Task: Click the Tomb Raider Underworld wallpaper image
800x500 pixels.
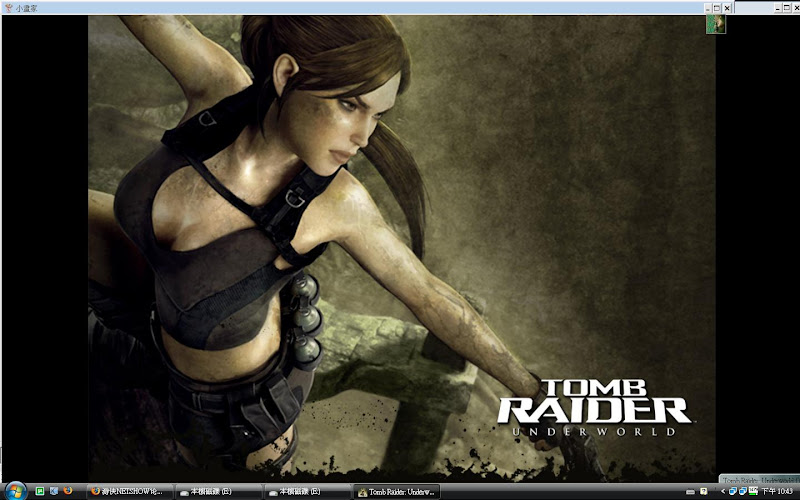Action: [x=402, y=248]
